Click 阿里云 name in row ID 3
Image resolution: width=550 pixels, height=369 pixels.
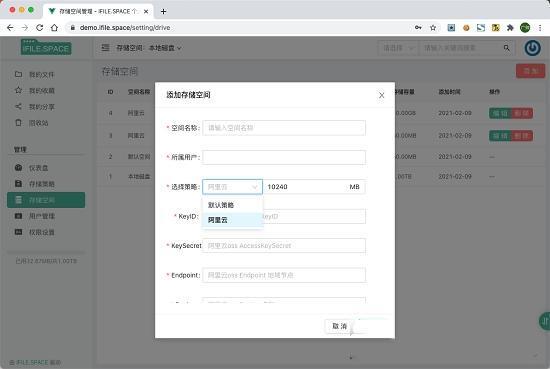click(136, 135)
